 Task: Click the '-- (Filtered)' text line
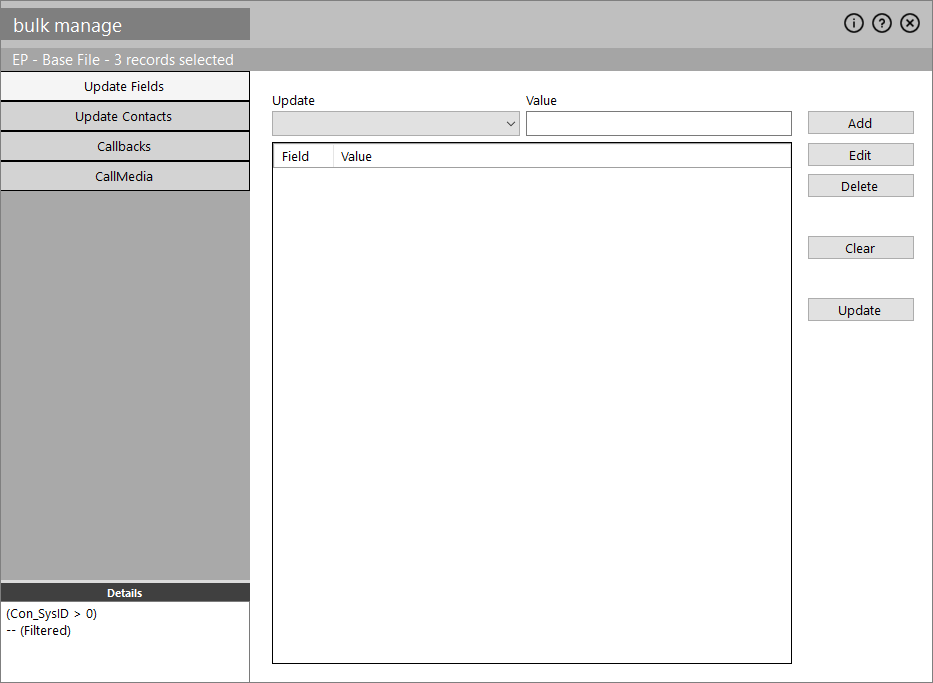coord(39,630)
